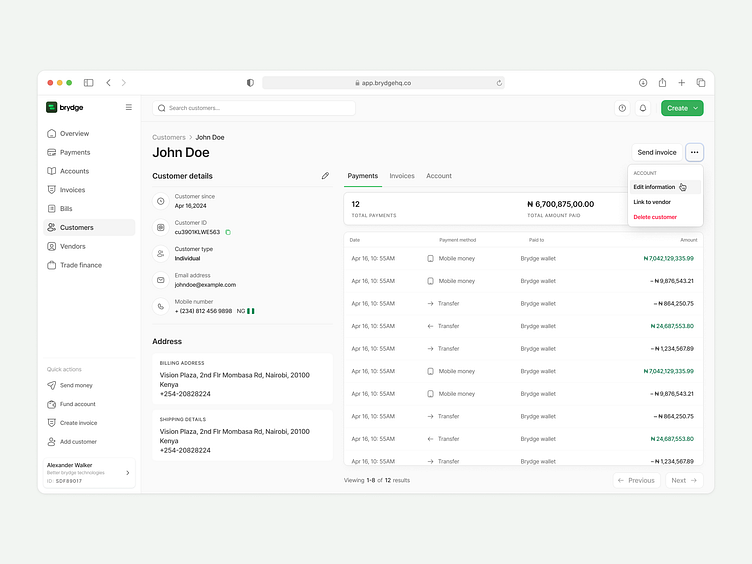Click the pencil edit icon in Customer details
Viewport: 752px width, 564px height.
point(325,176)
